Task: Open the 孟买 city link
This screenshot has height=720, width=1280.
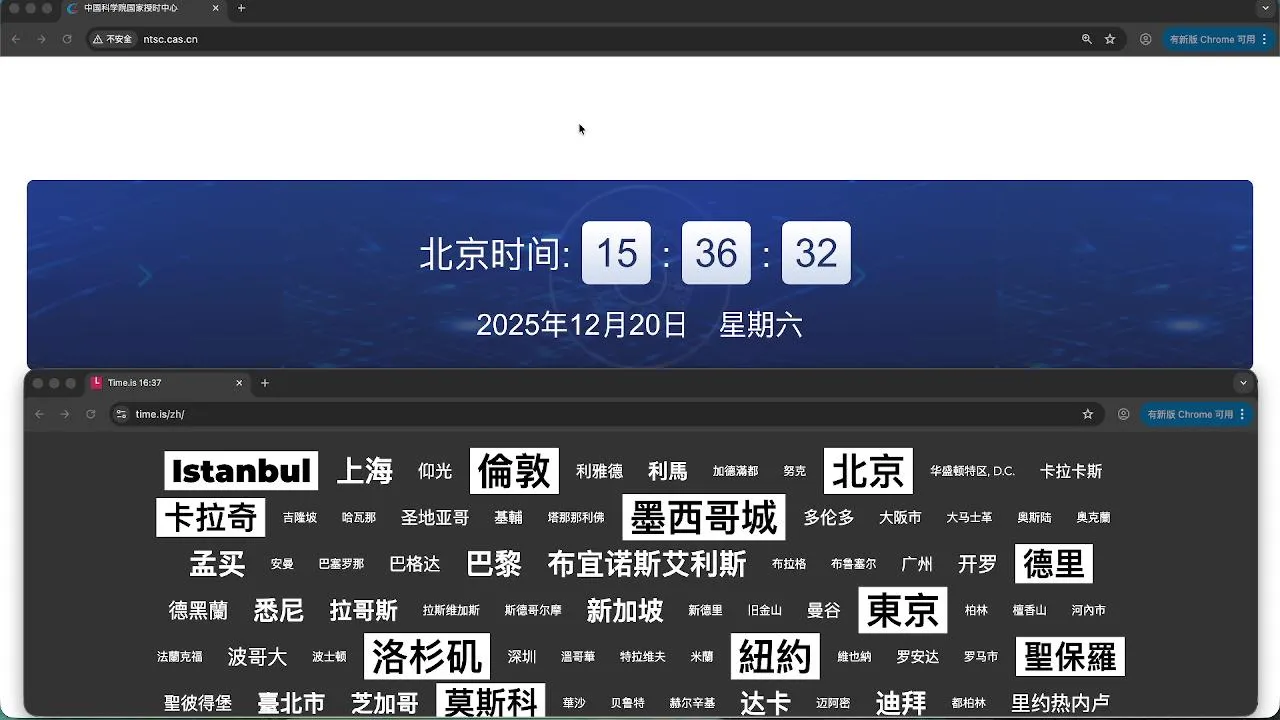Action: [x=218, y=564]
